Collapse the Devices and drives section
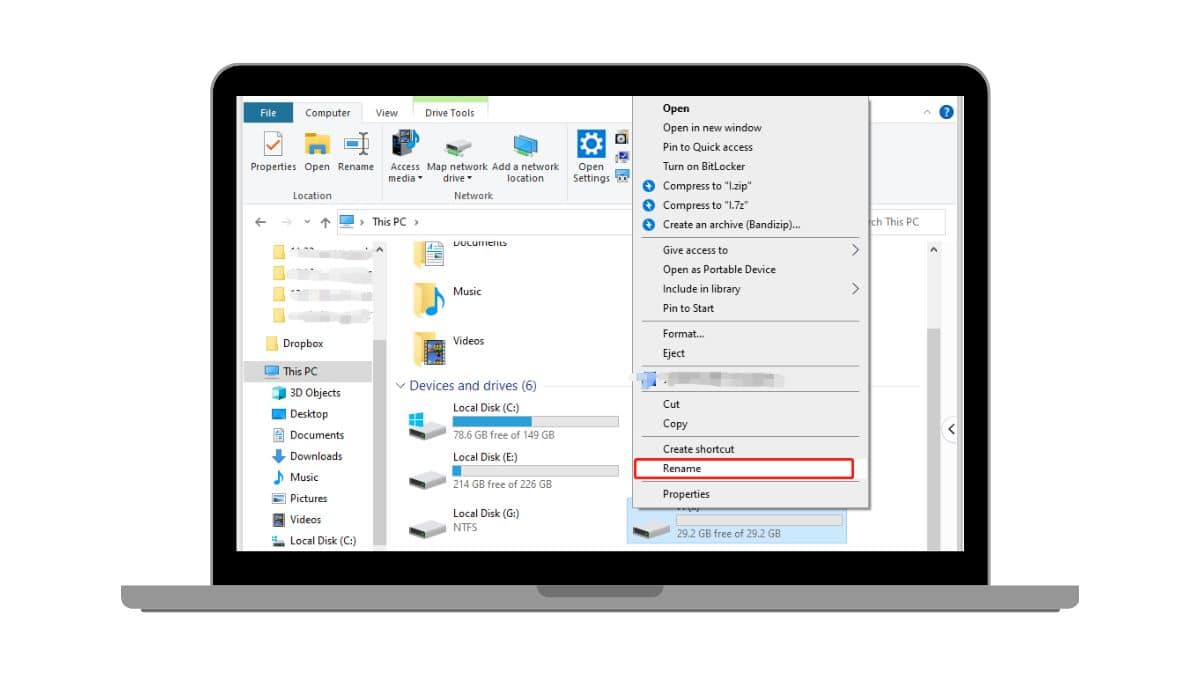1200x675 pixels. tap(400, 385)
